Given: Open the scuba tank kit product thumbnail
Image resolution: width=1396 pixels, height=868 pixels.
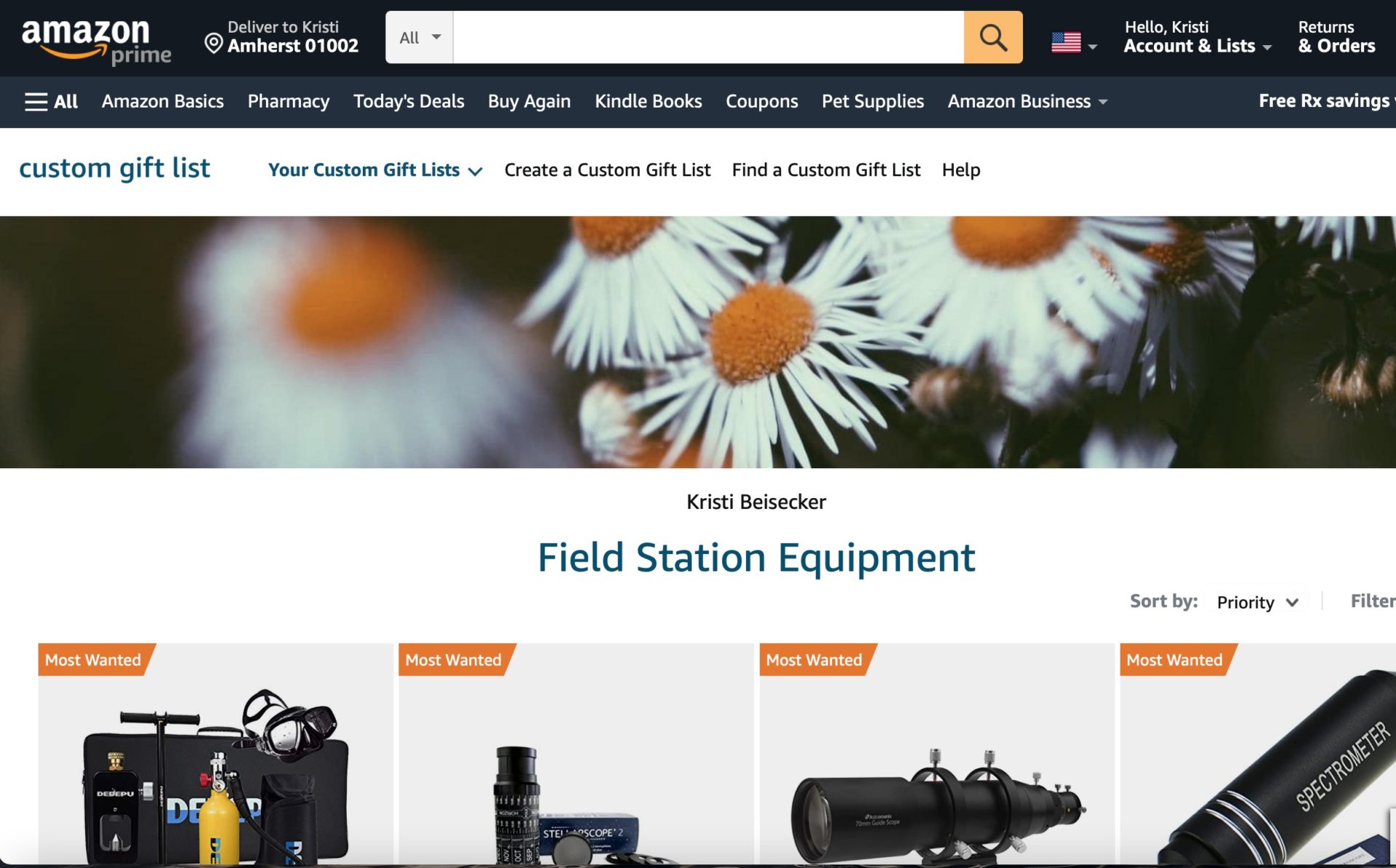Looking at the screenshot, I should [215, 754].
